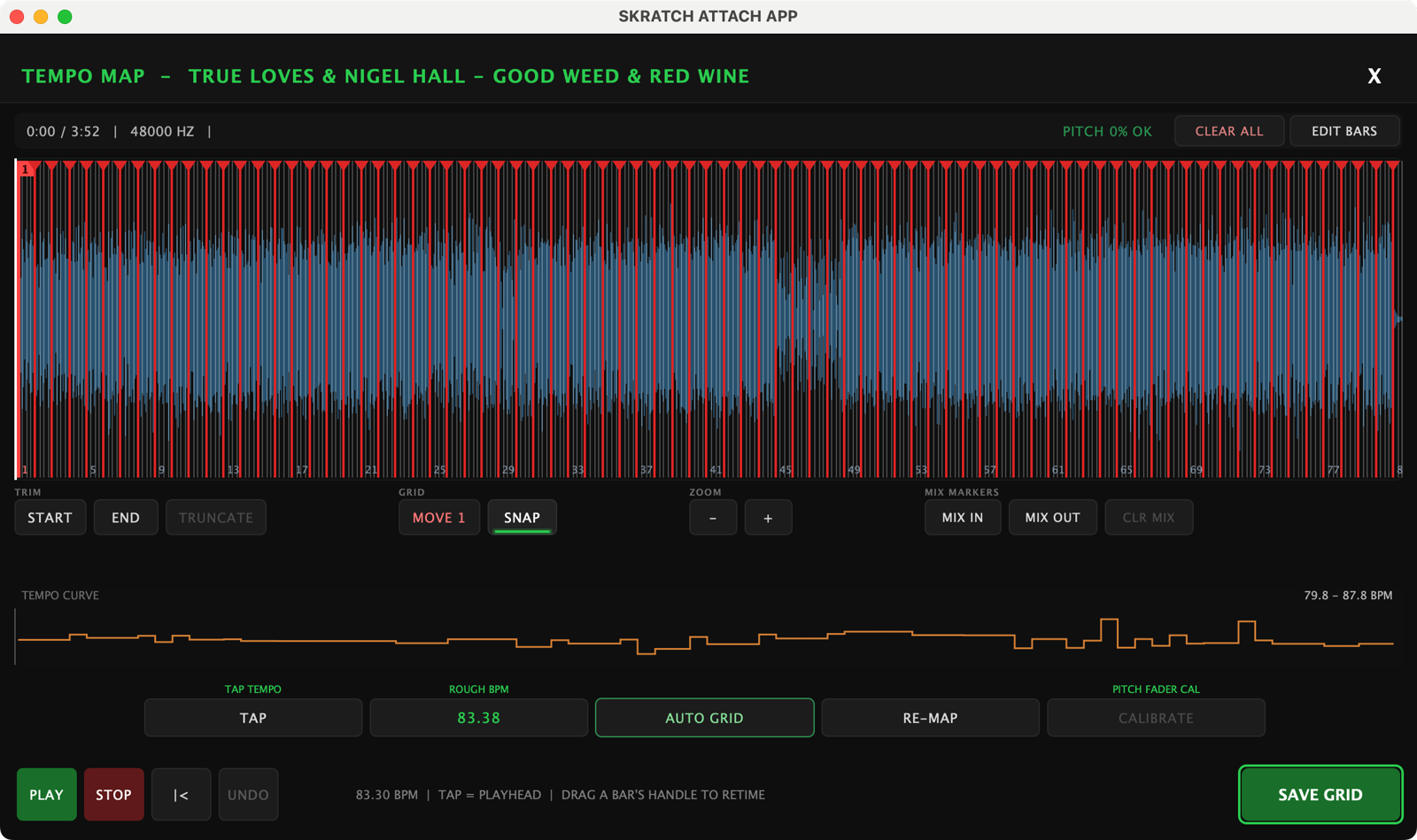Click the 48000 HZ sample rate text

tap(162, 131)
